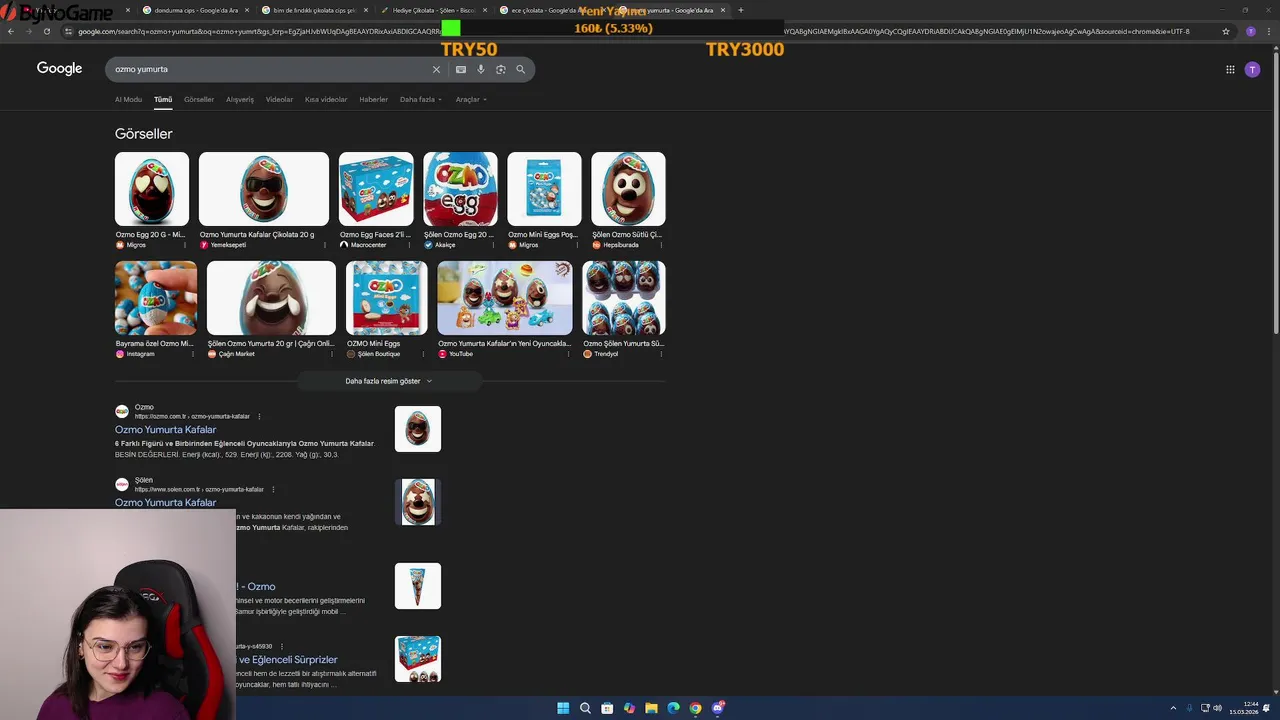
Task: Open Instagram Bayrama özel Ozmo image
Action: click(156, 298)
